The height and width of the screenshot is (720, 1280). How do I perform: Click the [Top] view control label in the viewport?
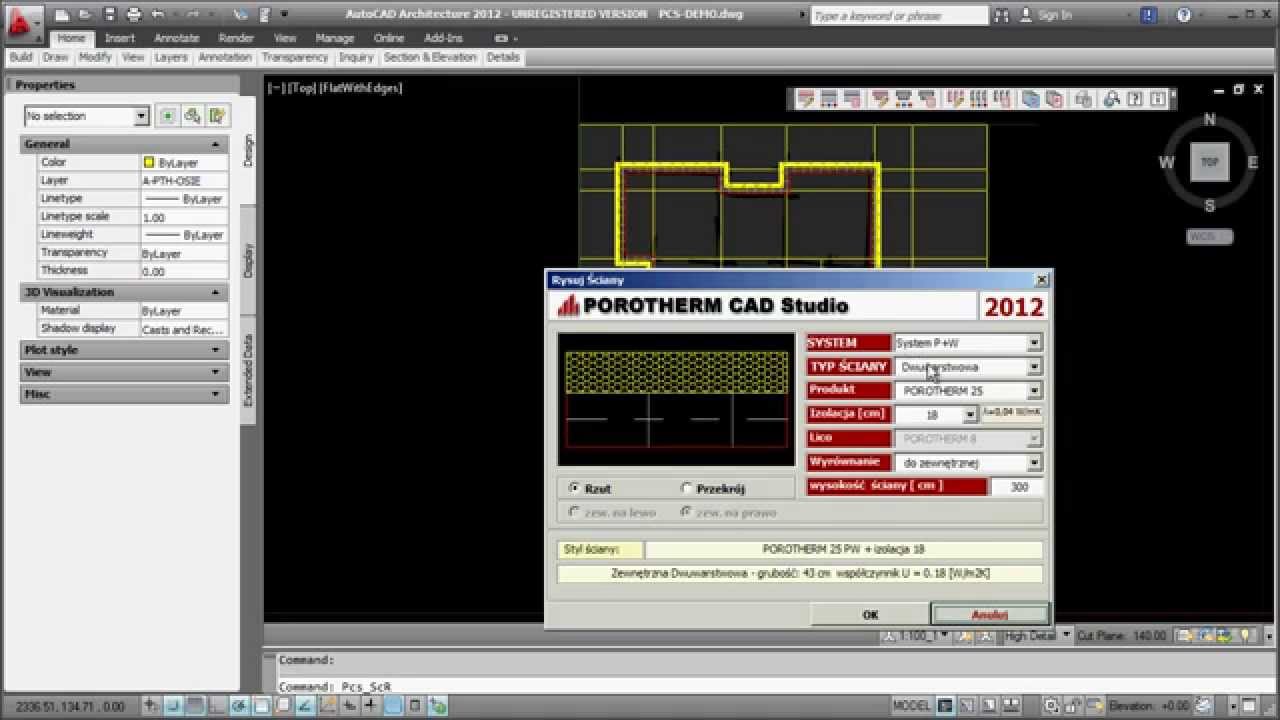point(301,88)
